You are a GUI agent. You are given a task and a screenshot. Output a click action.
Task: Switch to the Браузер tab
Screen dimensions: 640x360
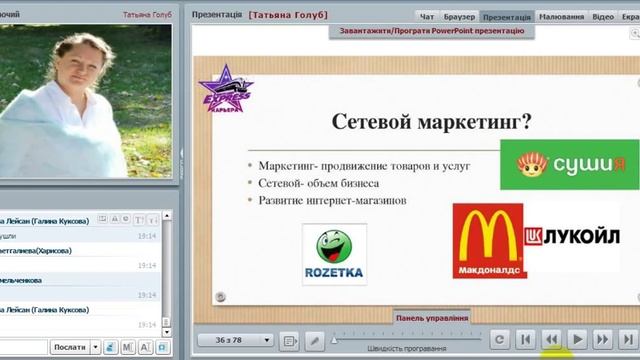click(459, 17)
